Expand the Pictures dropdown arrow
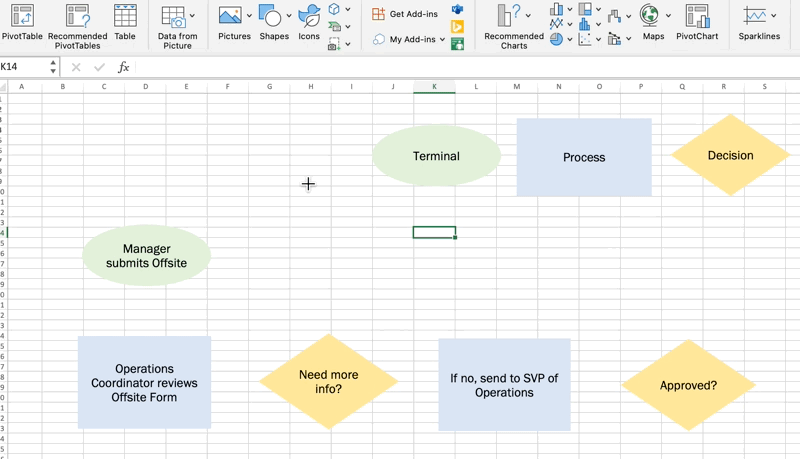The width and height of the screenshot is (800, 459). (249, 16)
